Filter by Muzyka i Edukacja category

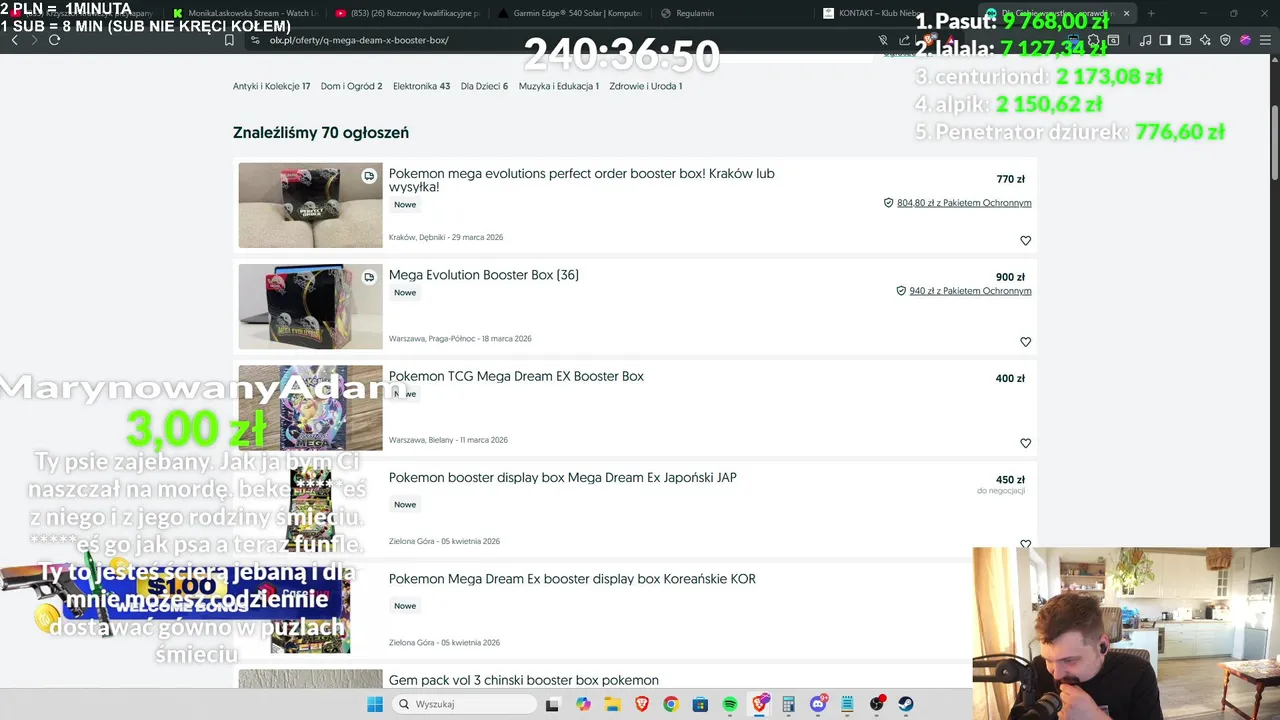coord(558,86)
